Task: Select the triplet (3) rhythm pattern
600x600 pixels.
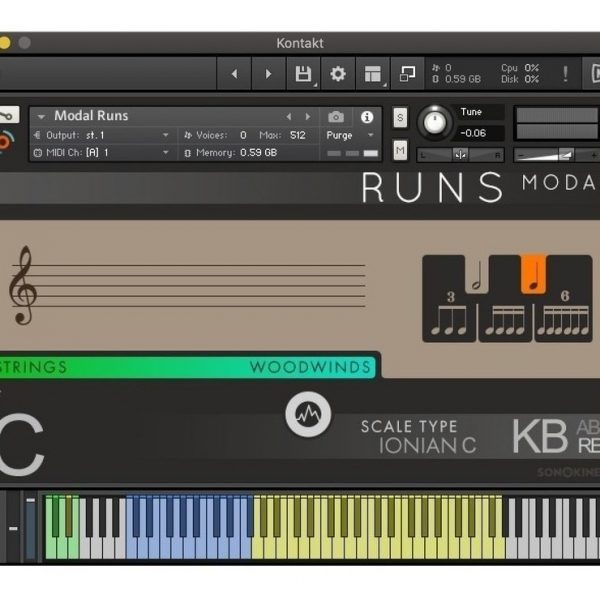Action: (449, 318)
